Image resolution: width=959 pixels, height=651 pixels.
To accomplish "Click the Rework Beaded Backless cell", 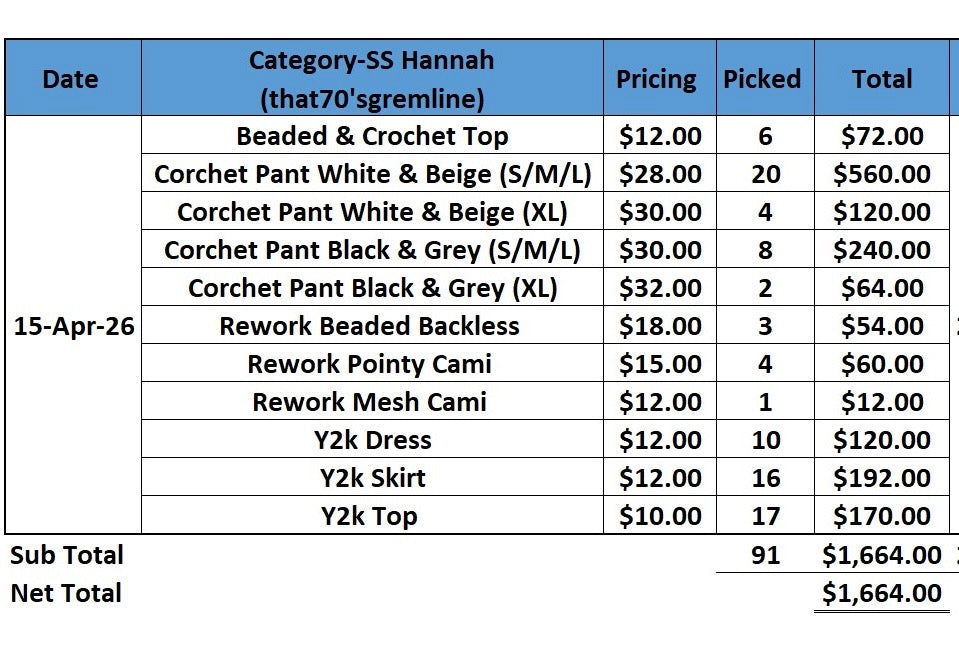I will pyautogui.click(x=372, y=325).
